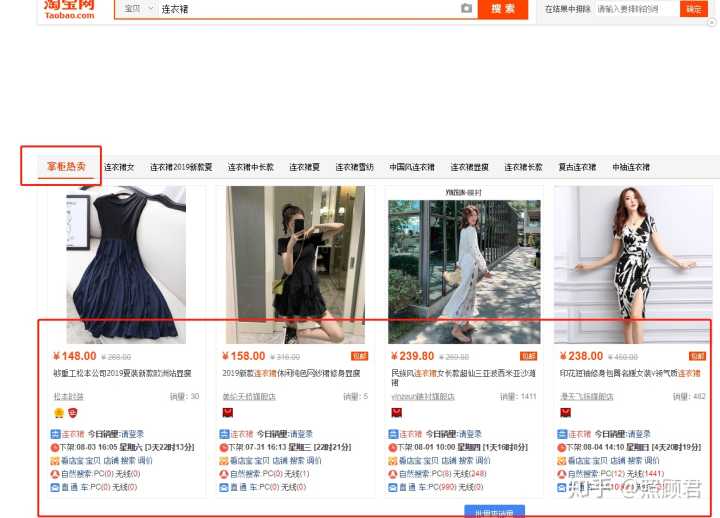Click the 看店宝 icon on ¥239.80 item

point(394,461)
